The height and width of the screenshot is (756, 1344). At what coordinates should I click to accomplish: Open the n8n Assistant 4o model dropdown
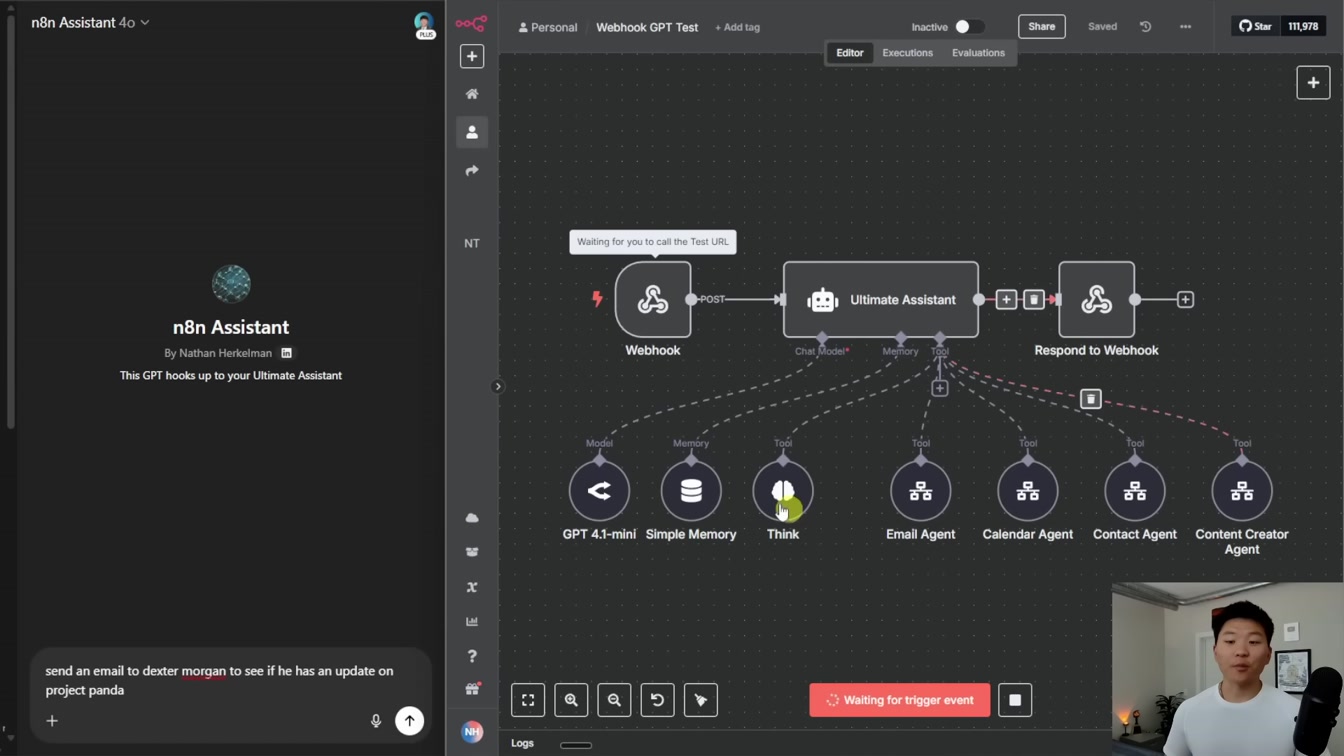tap(90, 22)
